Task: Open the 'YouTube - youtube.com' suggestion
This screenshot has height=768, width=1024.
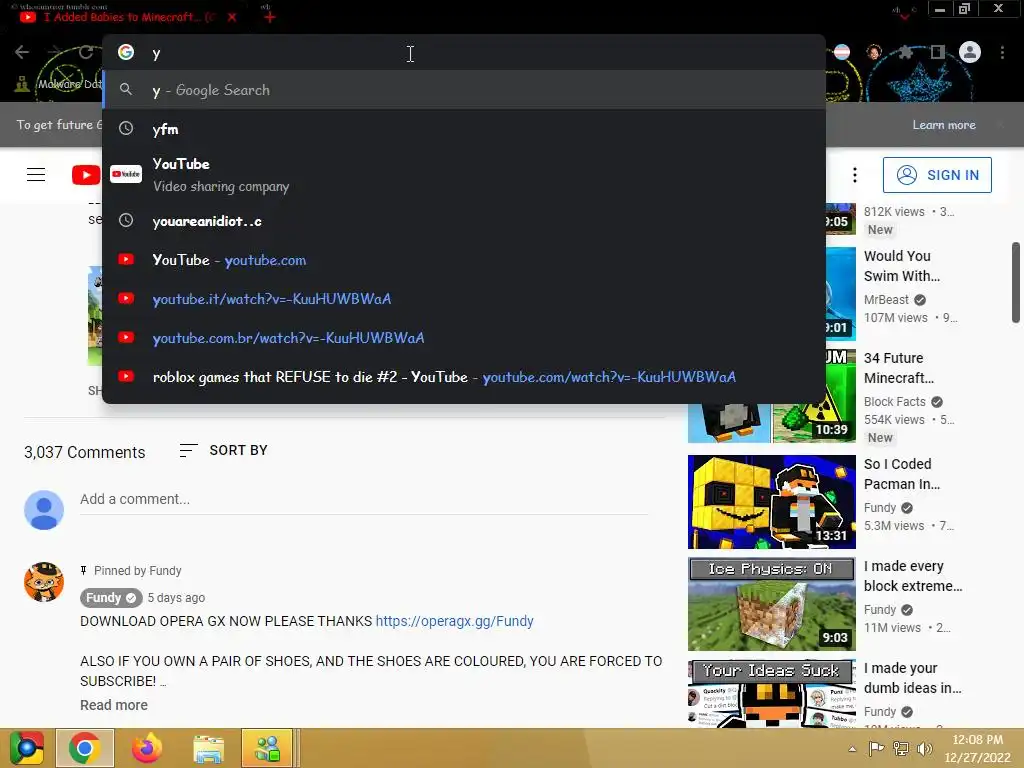Action: (x=464, y=260)
